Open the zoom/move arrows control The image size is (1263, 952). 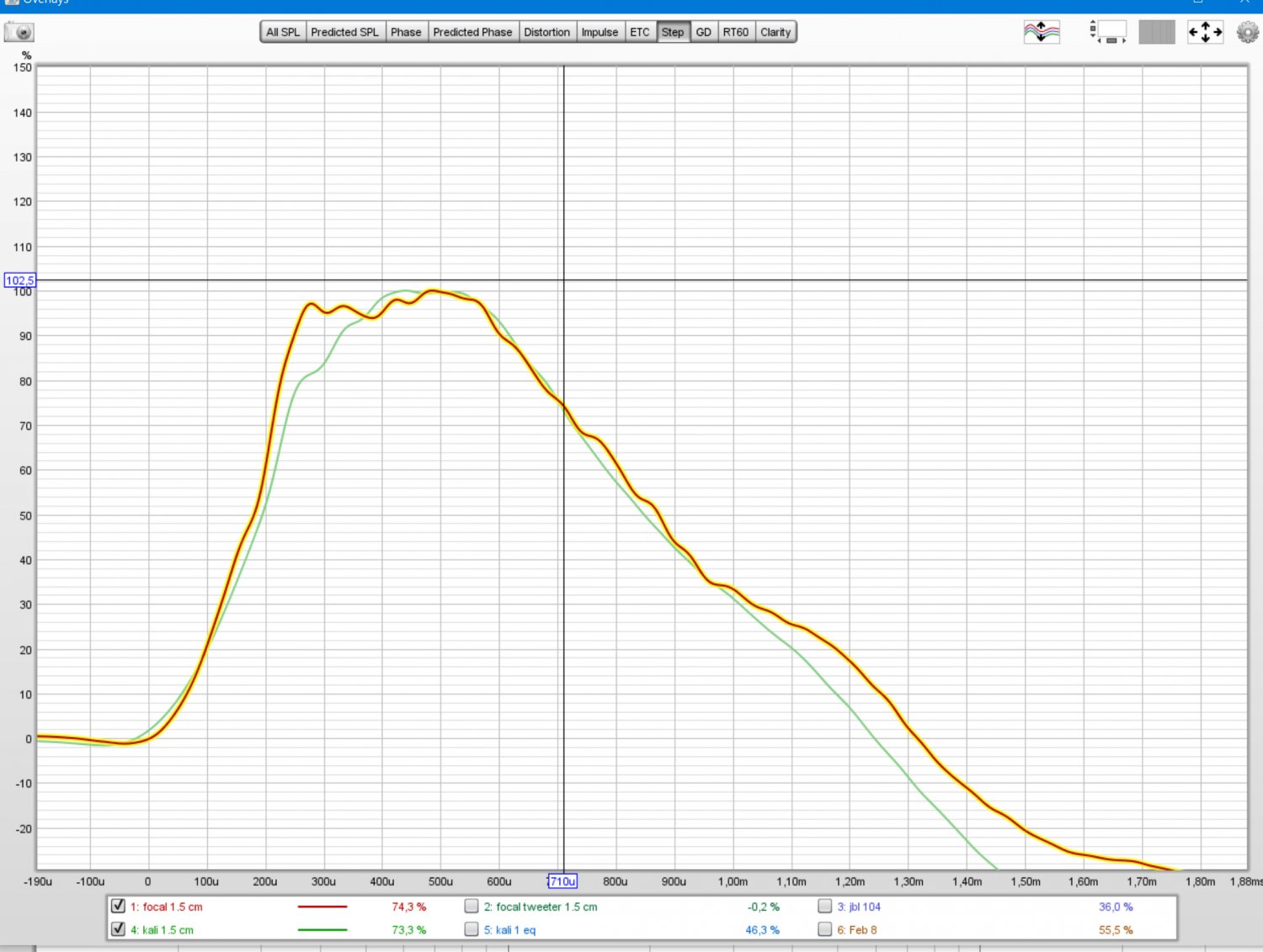click(1205, 32)
